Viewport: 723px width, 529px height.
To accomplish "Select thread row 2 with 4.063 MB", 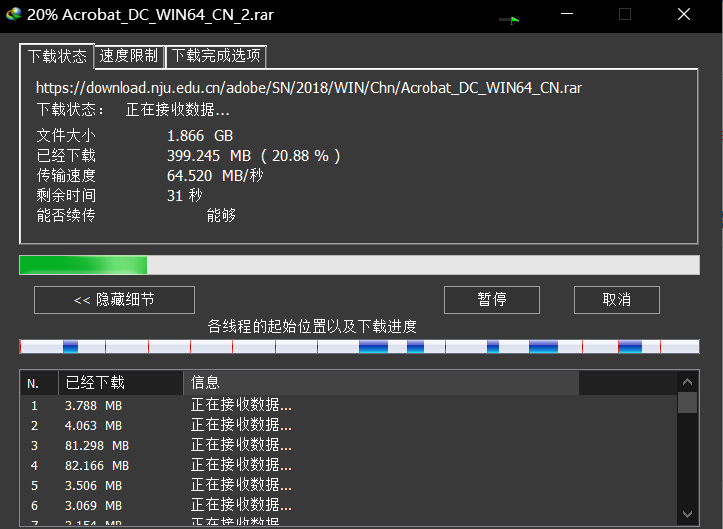I will pyautogui.click(x=349, y=425).
